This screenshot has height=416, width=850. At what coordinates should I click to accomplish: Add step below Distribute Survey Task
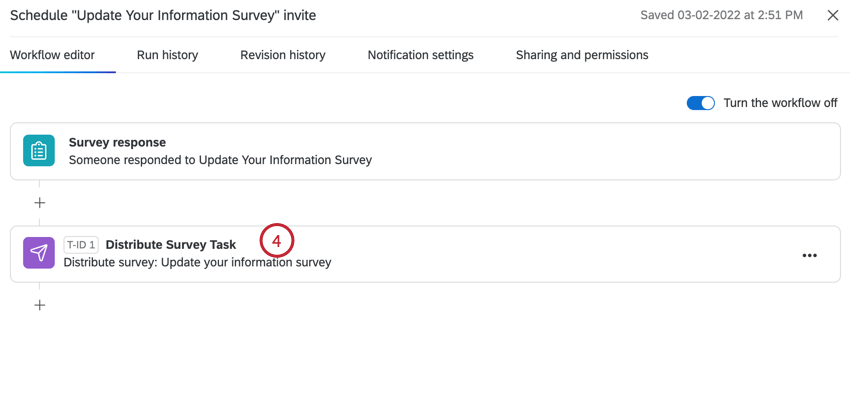coord(40,305)
